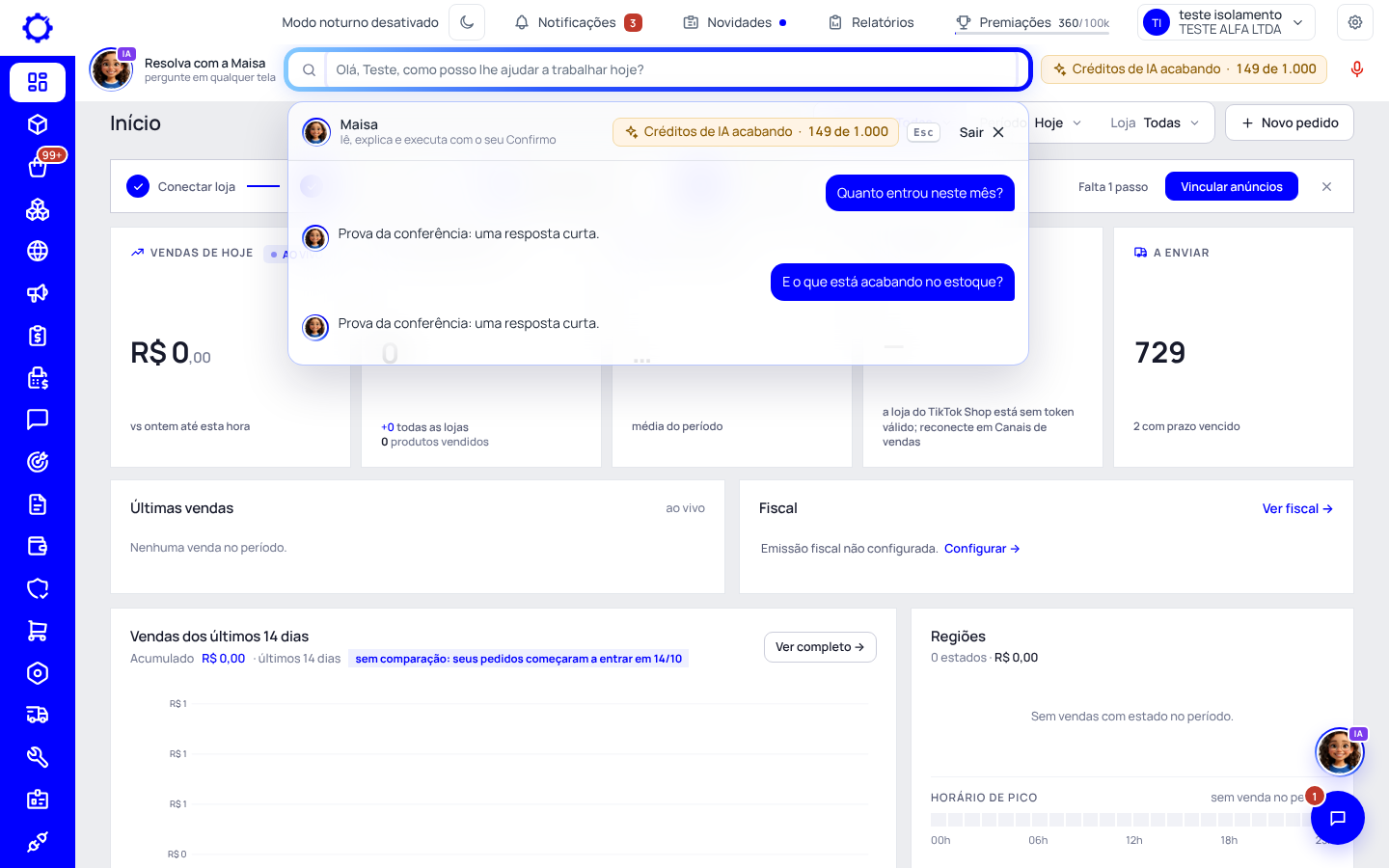Open the megaphone marketing icon in sidebar
Image resolution: width=1389 pixels, height=868 pixels.
click(38, 293)
